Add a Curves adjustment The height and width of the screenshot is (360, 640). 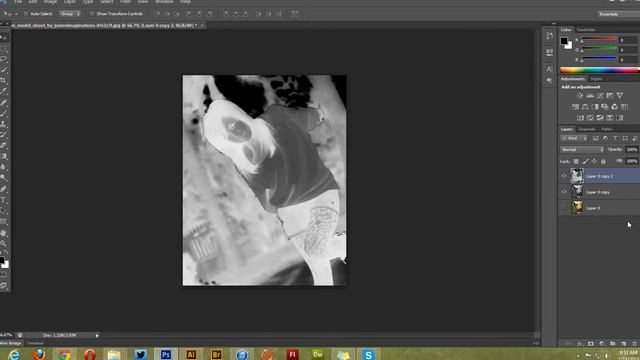point(600,96)
